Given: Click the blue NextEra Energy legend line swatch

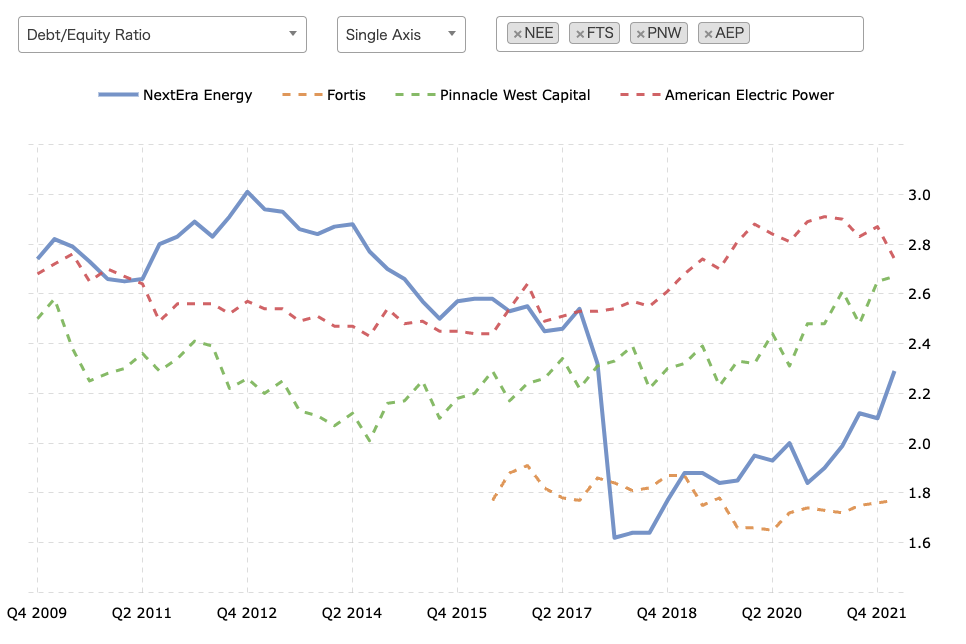Looking at the screenshot, I should pyautogui.click(x=118, y=95).
